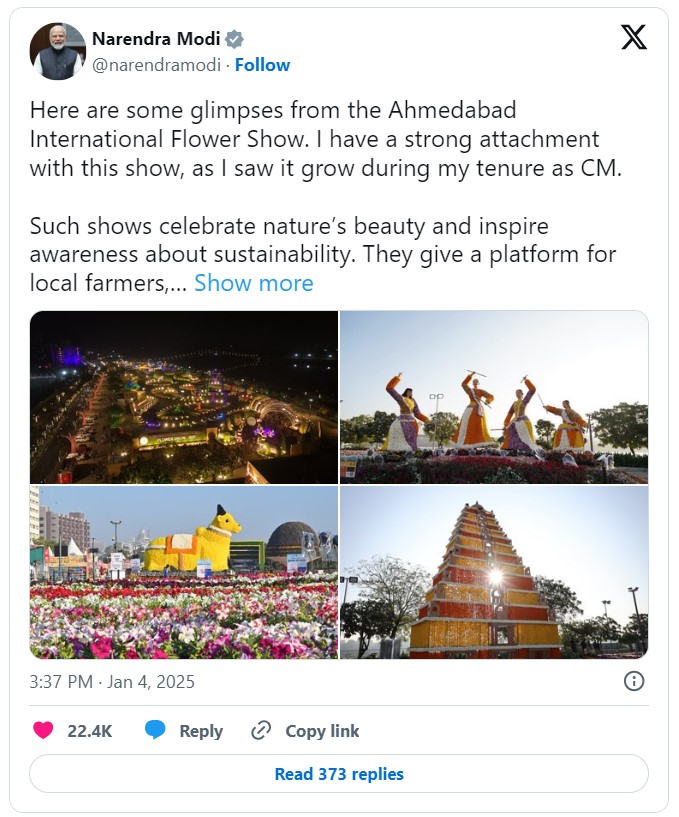Open the Read 373 replies button

coord(339,774)
